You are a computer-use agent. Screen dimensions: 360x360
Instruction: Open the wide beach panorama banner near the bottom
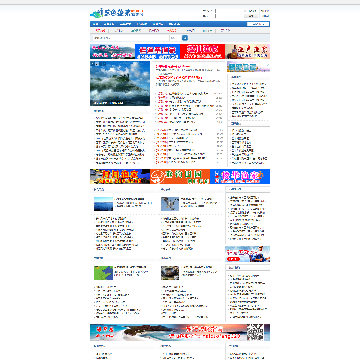(180, 332)
